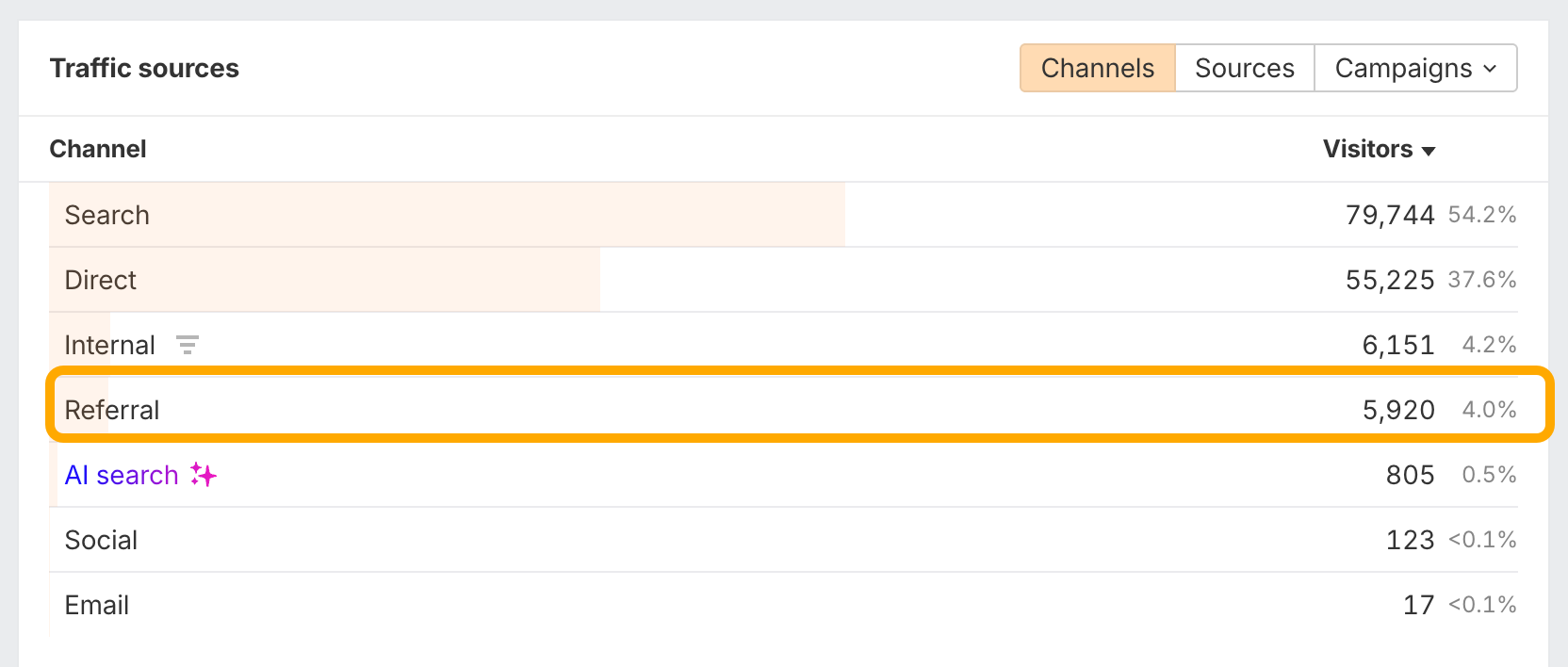Click the Search traffic share bar
The height and width of the screenshot is (667, 1568).
(x=447, y=215)
